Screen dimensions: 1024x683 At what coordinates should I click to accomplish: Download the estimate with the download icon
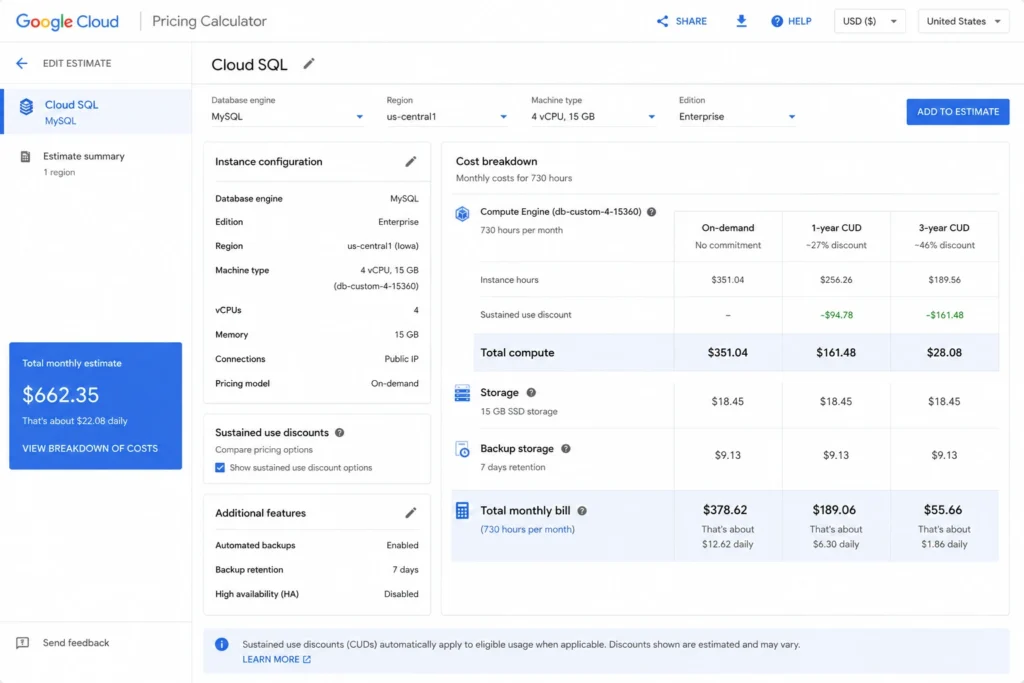pos(741,21)
